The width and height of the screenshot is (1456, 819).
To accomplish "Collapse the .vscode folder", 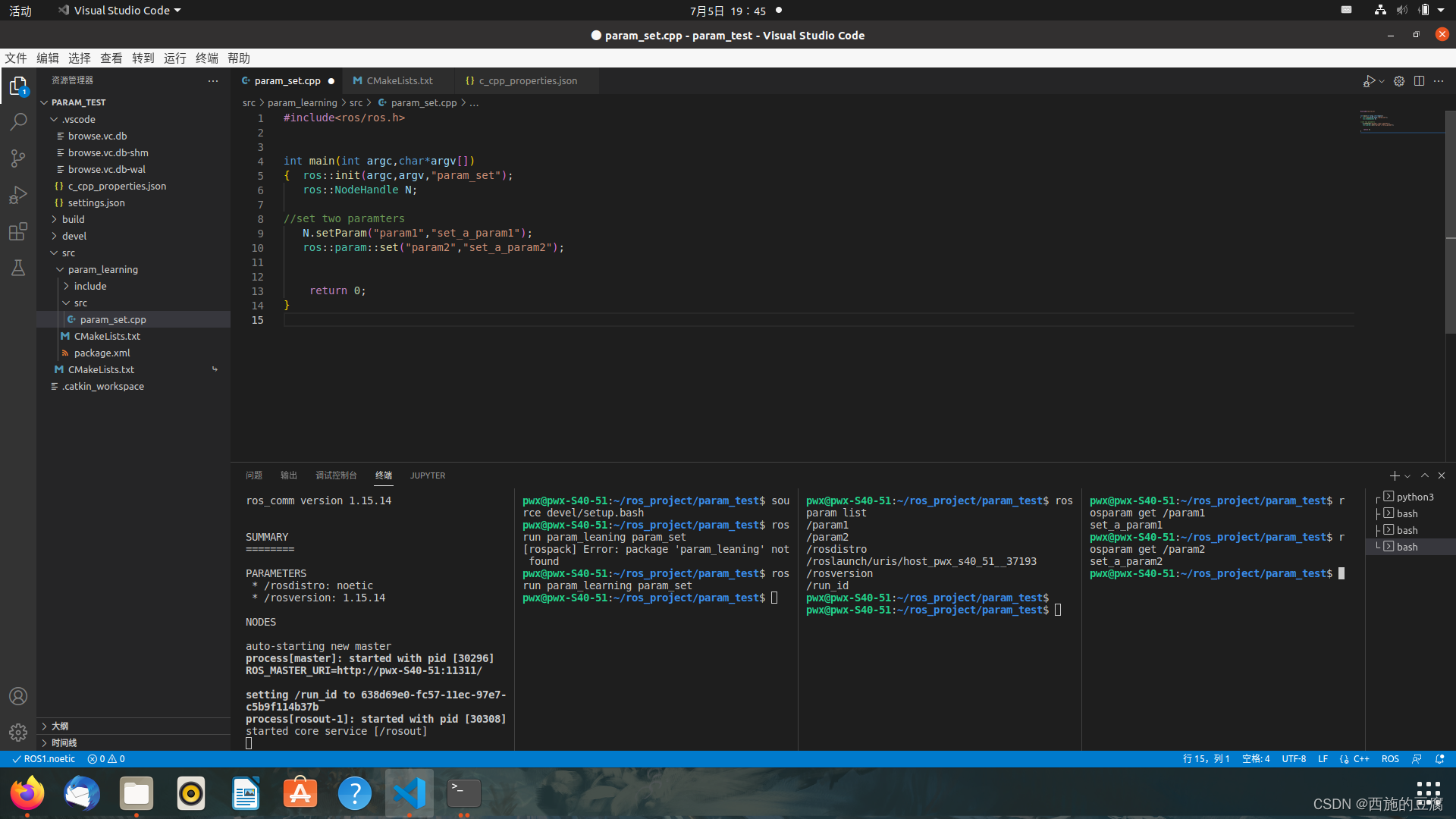I will 133,119.
